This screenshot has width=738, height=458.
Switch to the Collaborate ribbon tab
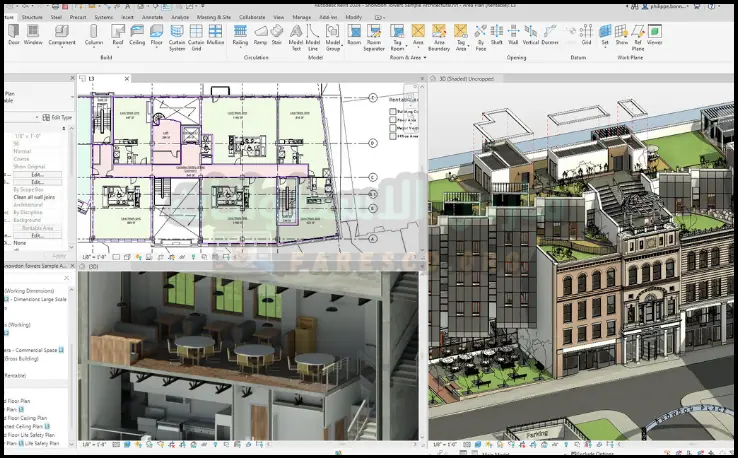point(253,17)
